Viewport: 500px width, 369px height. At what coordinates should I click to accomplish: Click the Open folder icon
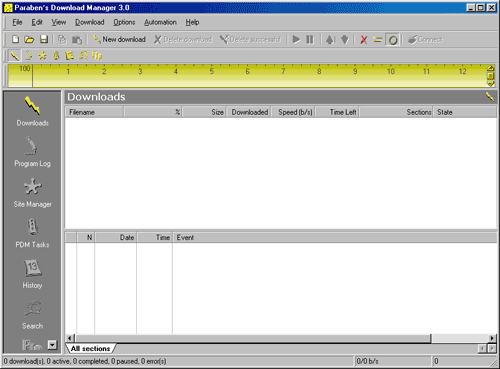point(29,39)
